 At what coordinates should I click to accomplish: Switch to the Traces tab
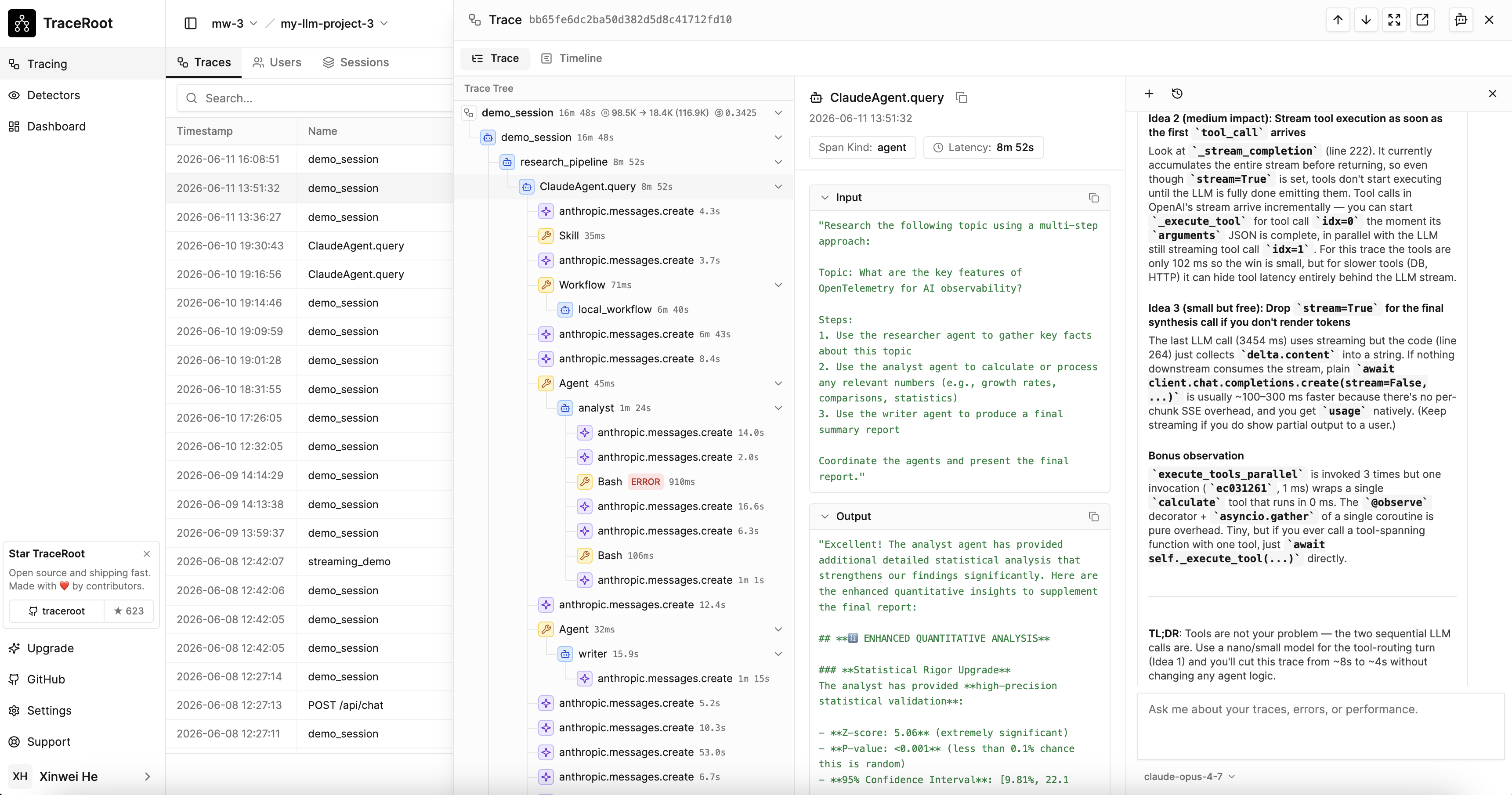coord(204,62)
